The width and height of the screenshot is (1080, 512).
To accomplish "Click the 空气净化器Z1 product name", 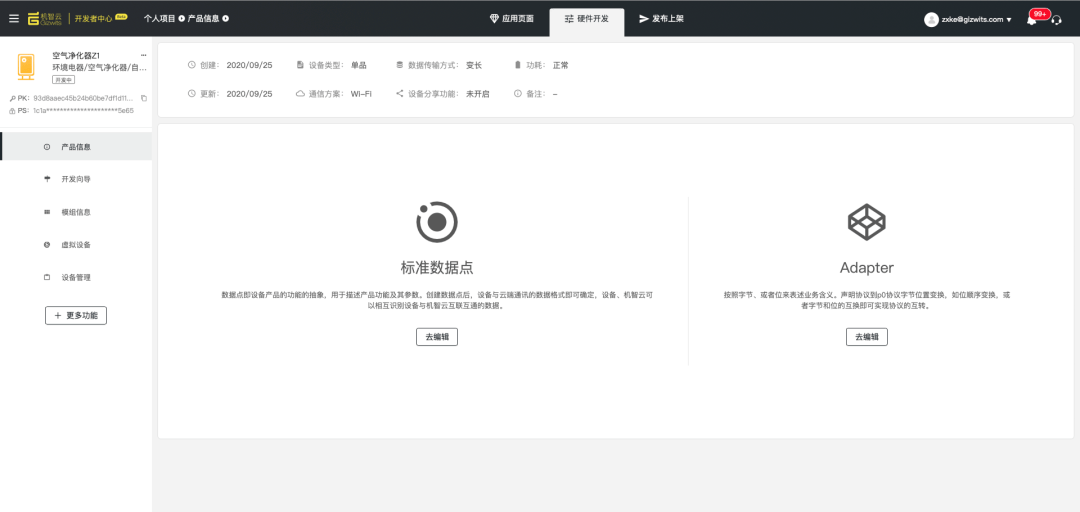I will click(76, 55).
